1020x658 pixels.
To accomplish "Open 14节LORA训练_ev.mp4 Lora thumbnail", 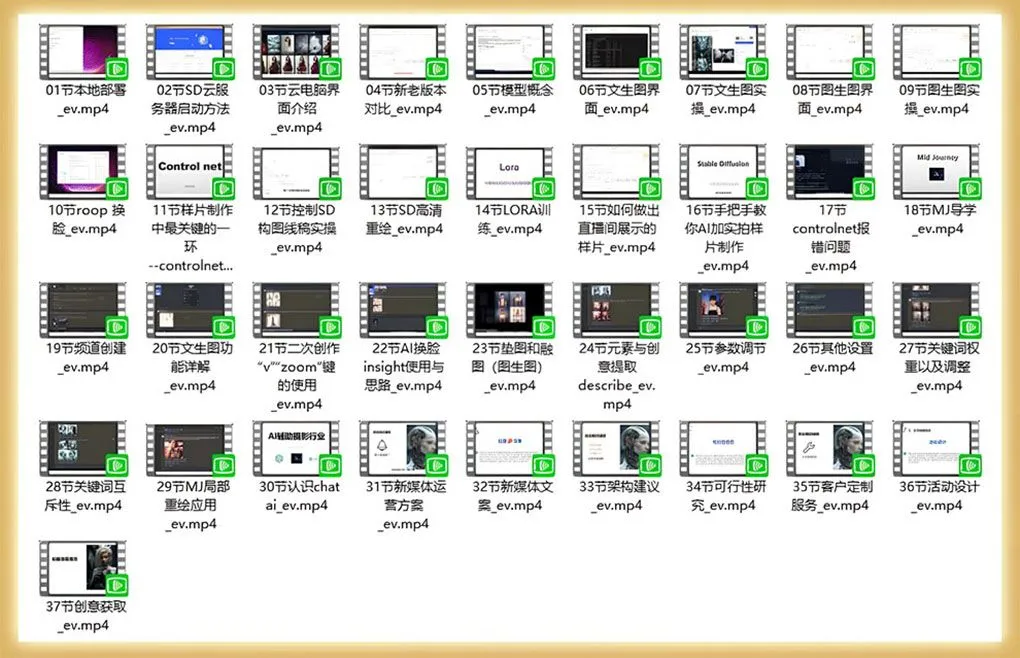I will pos(509,171).
